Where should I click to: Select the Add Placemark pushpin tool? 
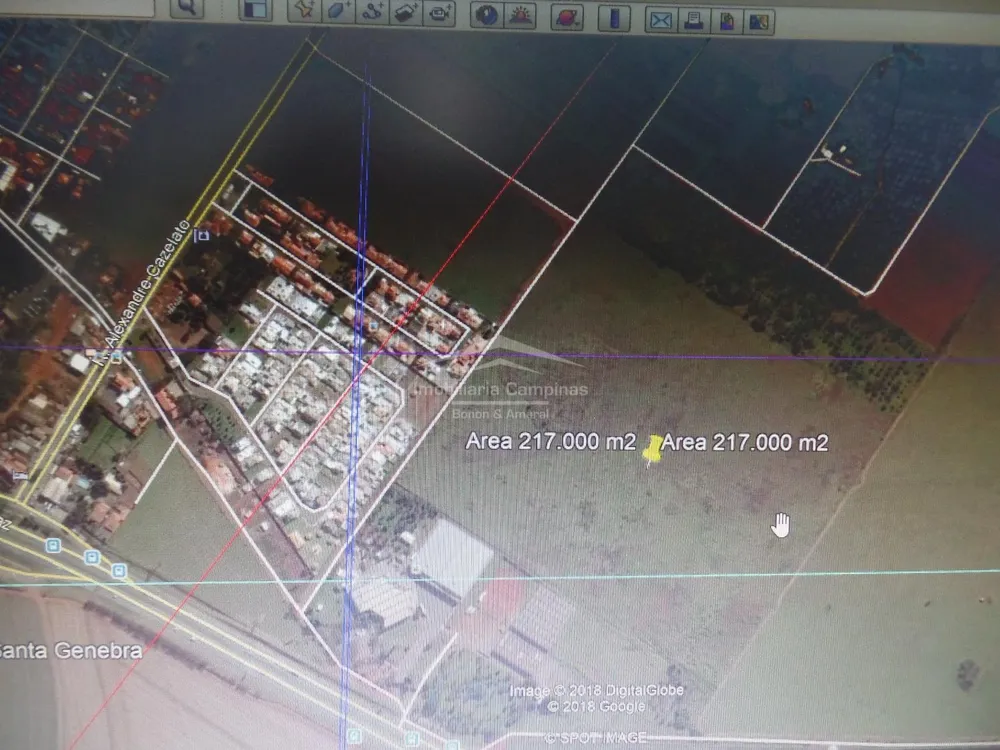(x=304, y=11)
